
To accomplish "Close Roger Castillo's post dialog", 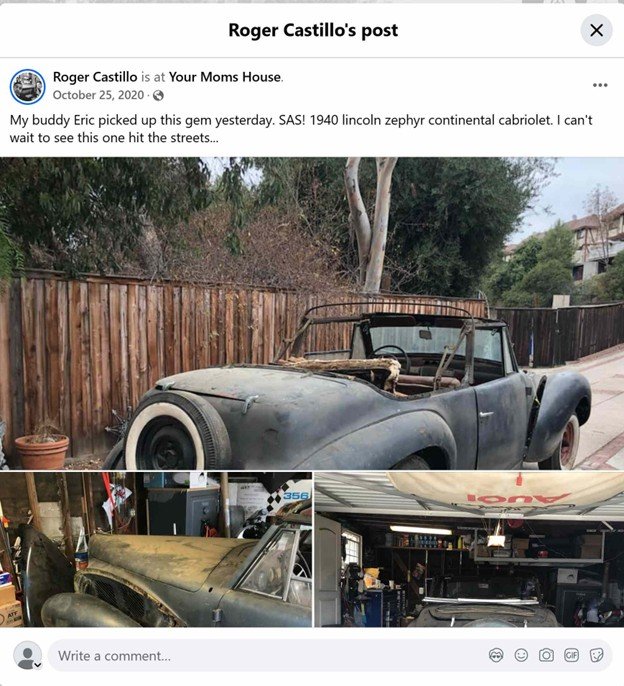I will 596,30.
